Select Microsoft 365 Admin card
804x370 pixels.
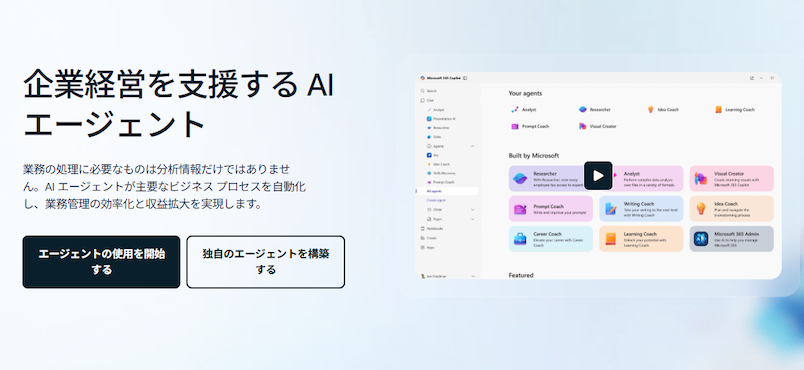(x=731, y=239)
